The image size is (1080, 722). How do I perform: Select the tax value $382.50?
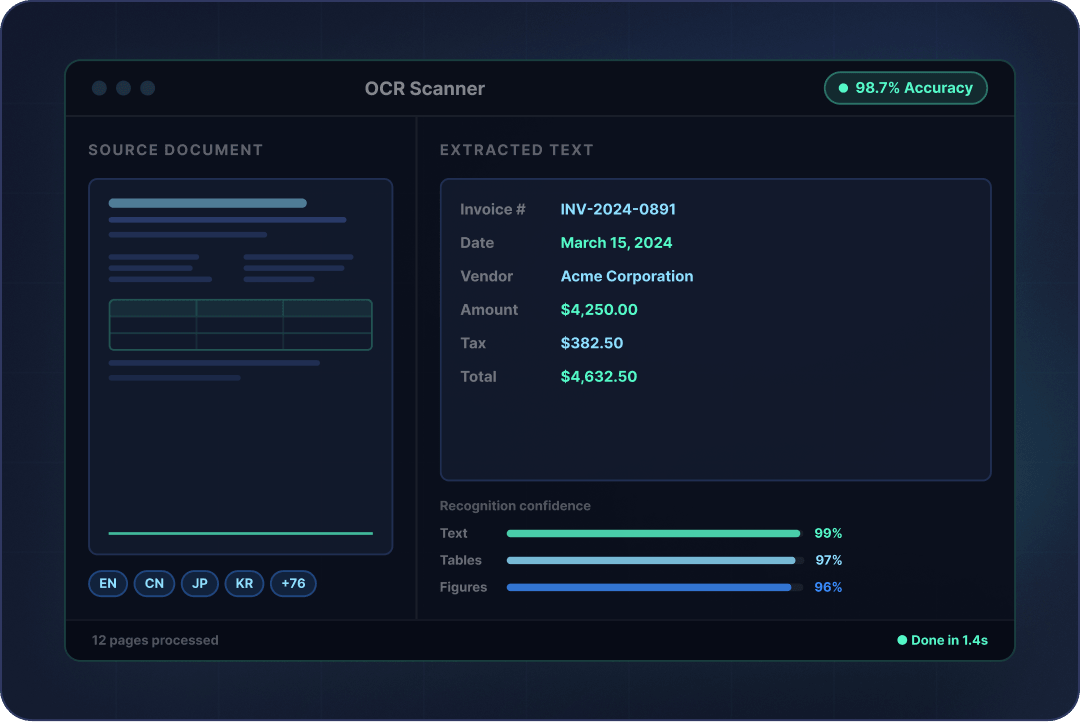(x=592, y=343)
